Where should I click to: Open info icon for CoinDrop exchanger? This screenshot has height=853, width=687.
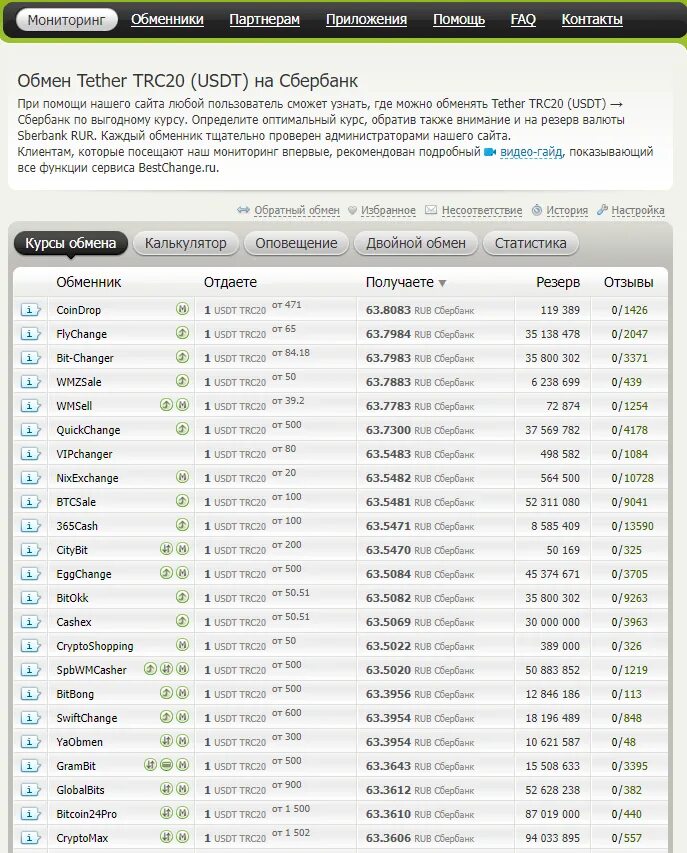30,310
